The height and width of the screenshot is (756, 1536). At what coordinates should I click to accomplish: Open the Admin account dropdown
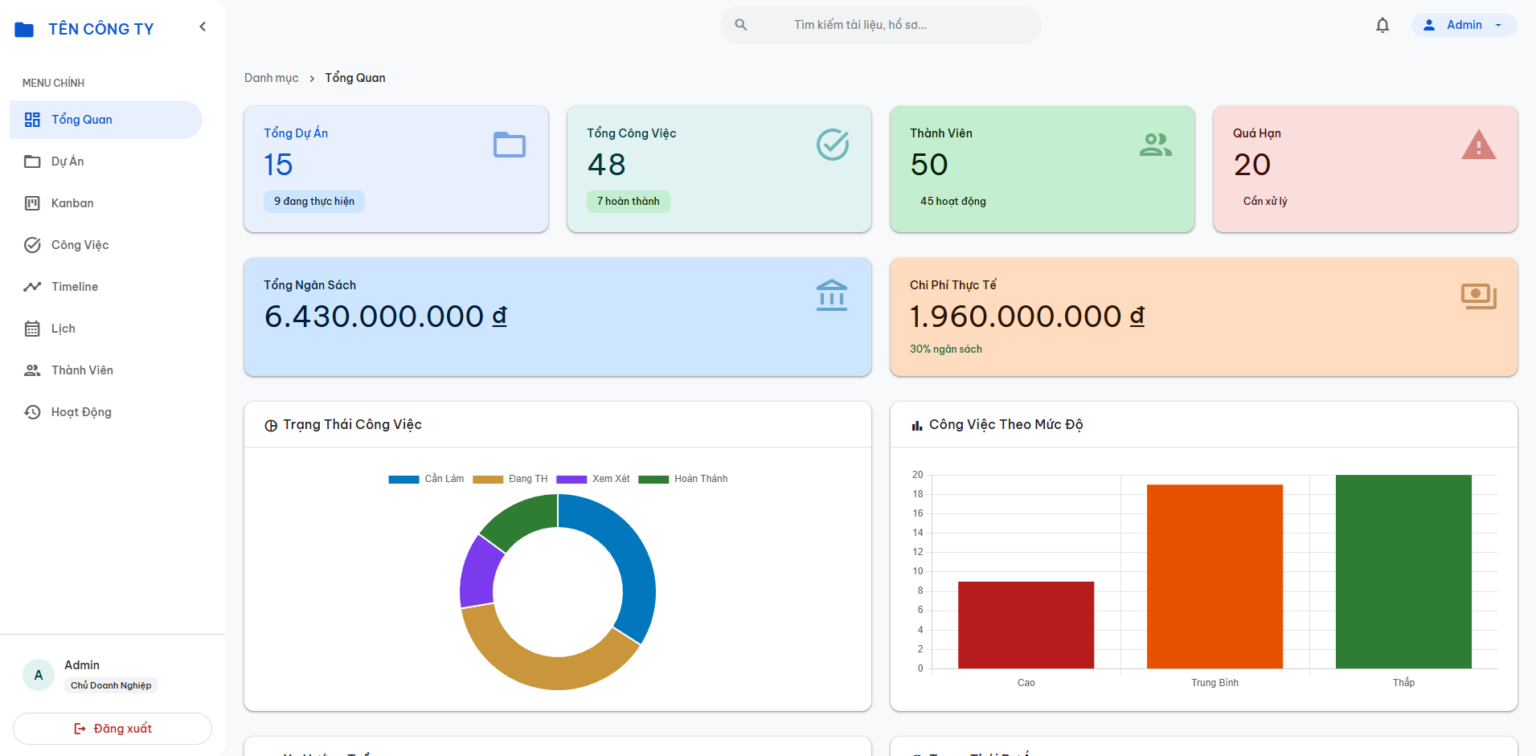[1464, 25]
